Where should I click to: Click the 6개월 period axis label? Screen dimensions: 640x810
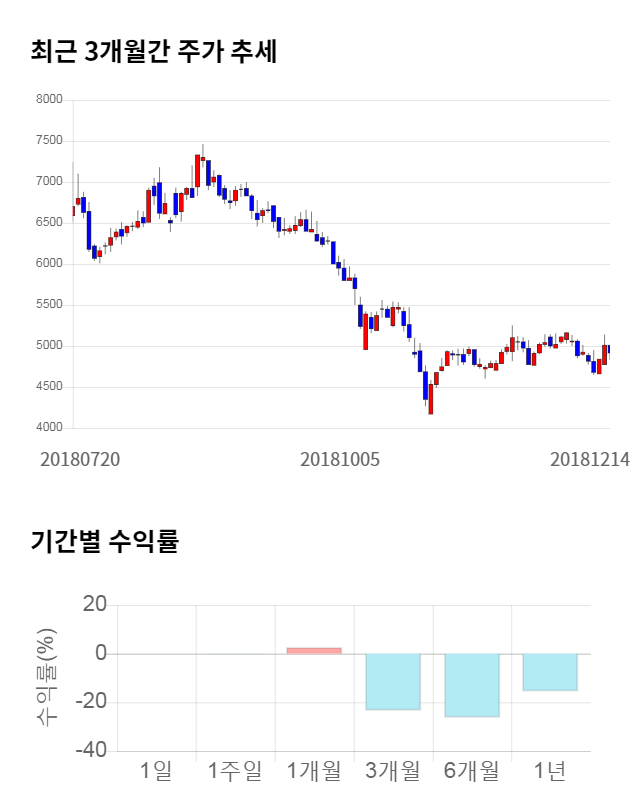(x=472, y=771)
